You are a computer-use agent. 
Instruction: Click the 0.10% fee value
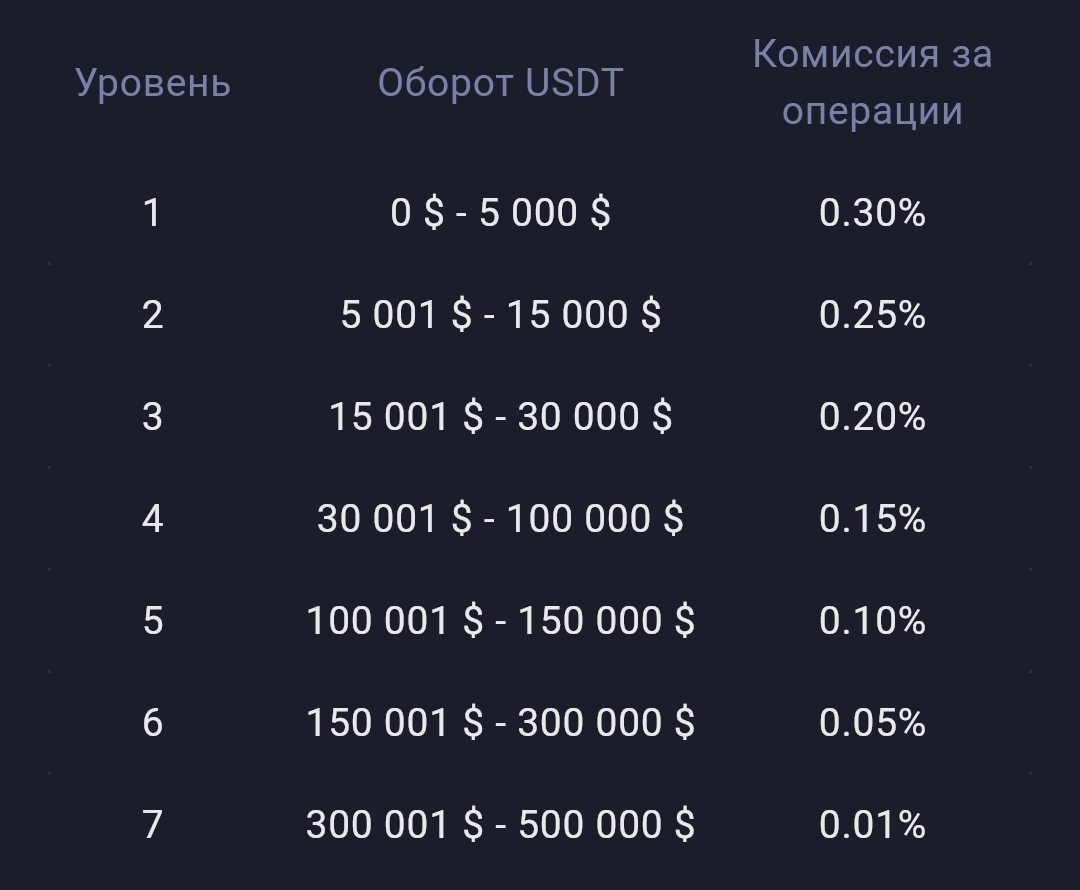coord(872,621)
